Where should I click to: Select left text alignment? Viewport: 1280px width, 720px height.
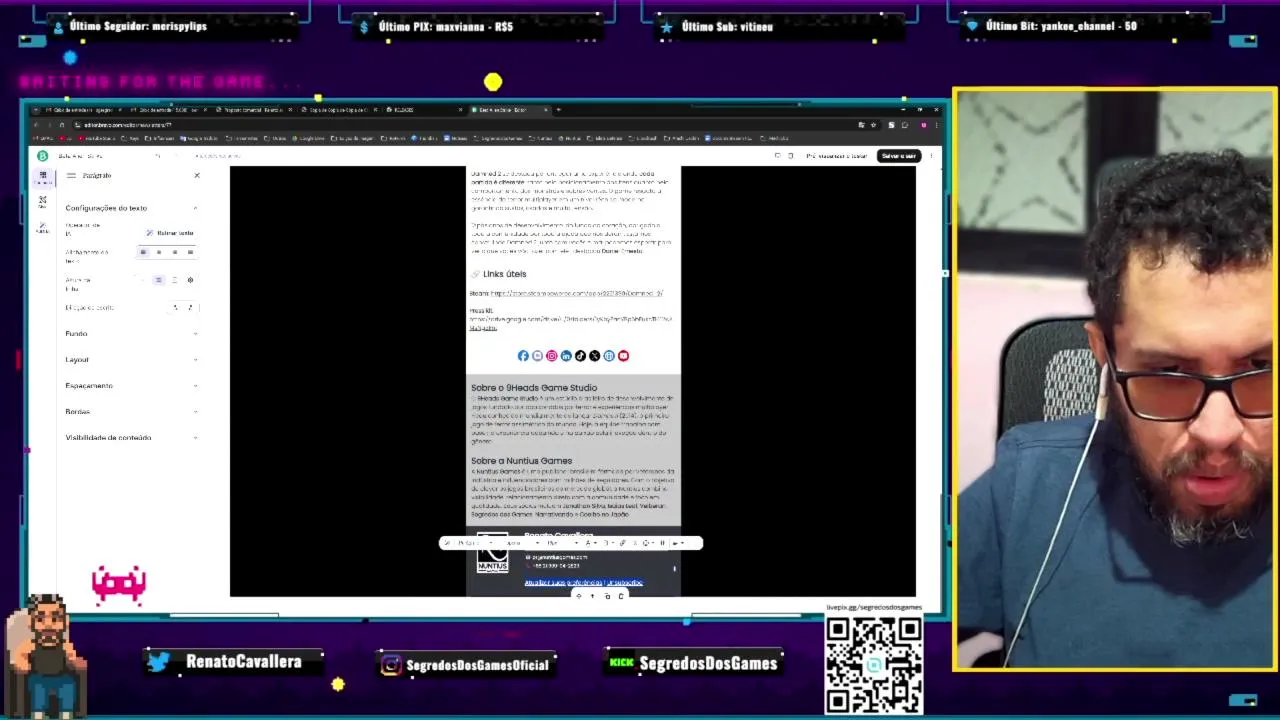click(143, 252)
